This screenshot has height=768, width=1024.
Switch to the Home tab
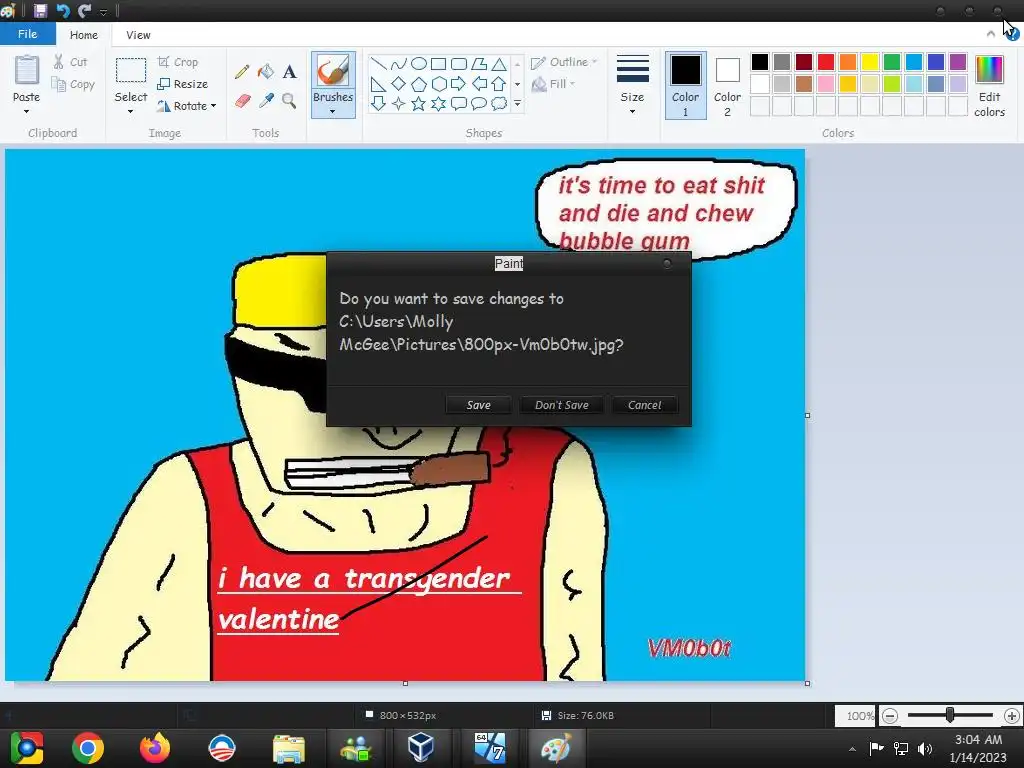84,35
